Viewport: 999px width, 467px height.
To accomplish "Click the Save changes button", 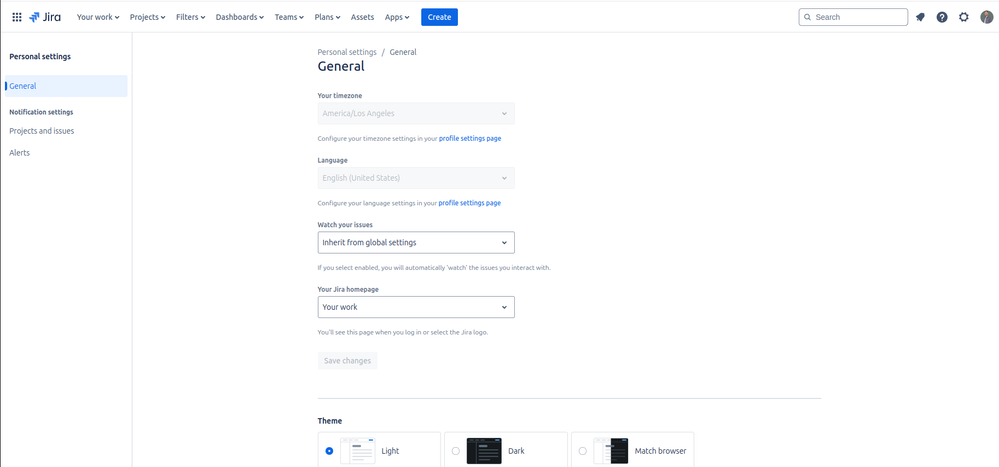I will coord(347,361).
